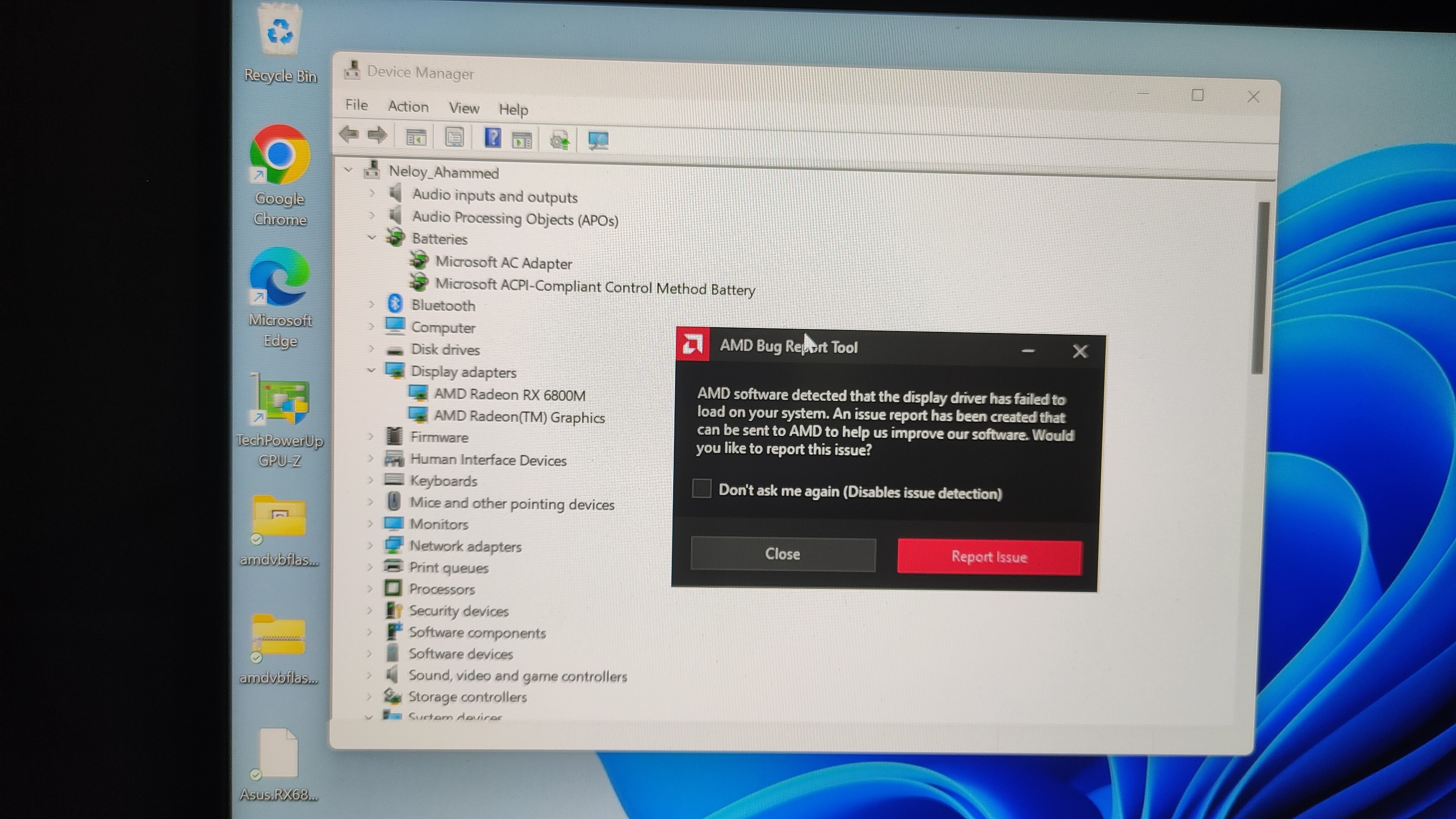This screenshot has width=1456, height=819.
Task: Minimize the AMD Bug Report Tool window
Action: click(1028, 350)
